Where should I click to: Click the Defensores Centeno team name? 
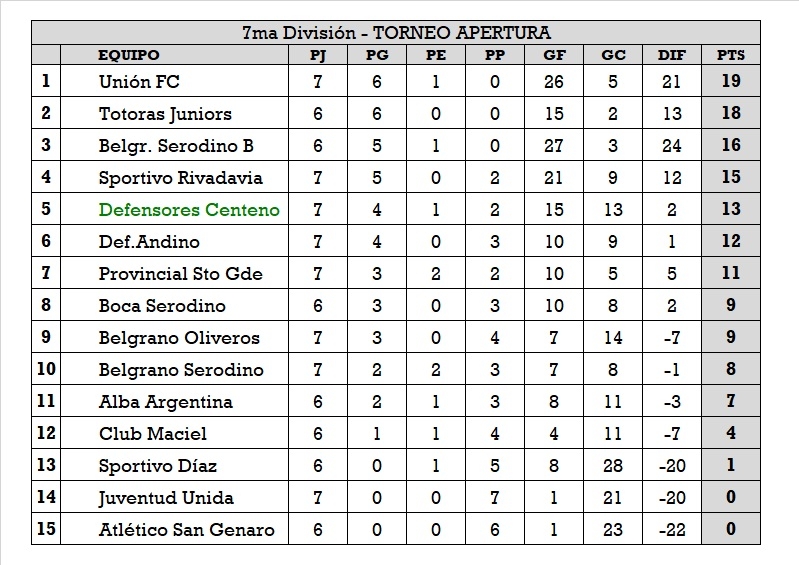tap(189, 210)
